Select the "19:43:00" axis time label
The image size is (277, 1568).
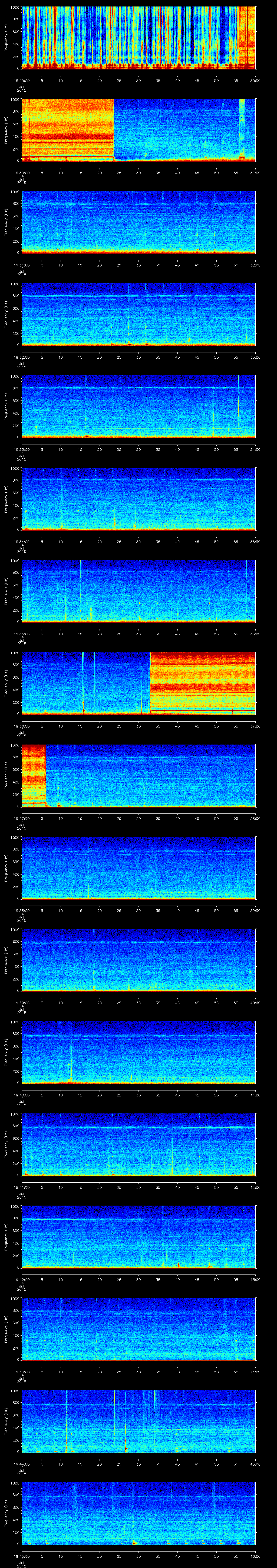click(21, 1371)
